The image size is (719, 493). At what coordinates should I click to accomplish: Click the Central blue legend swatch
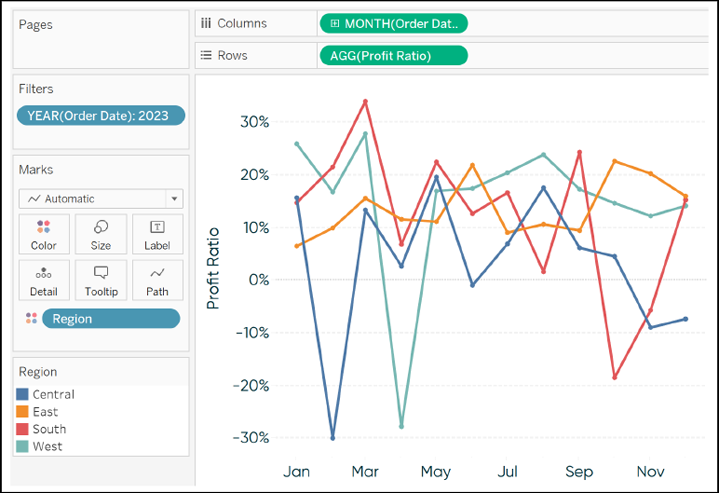point(22,394)
